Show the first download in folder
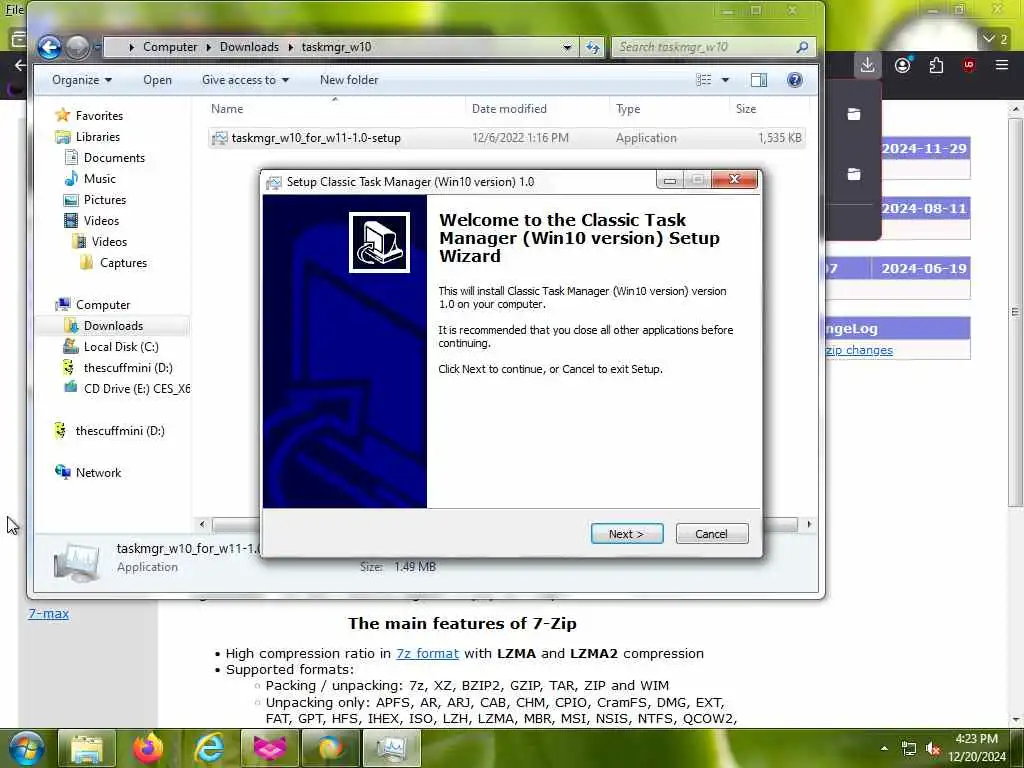 click(x=854, y=114)
